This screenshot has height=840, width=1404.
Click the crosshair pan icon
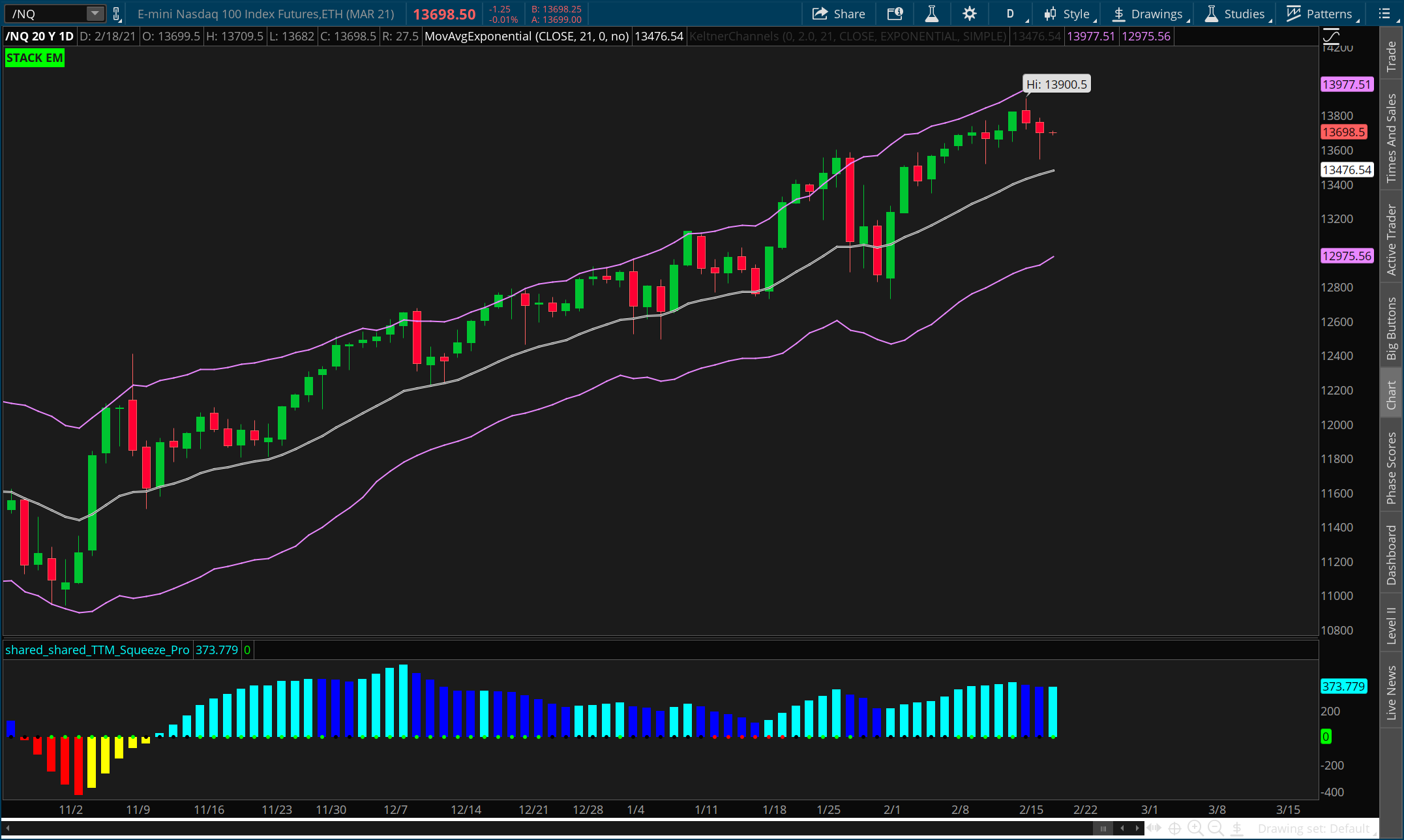coord(1174,828)
